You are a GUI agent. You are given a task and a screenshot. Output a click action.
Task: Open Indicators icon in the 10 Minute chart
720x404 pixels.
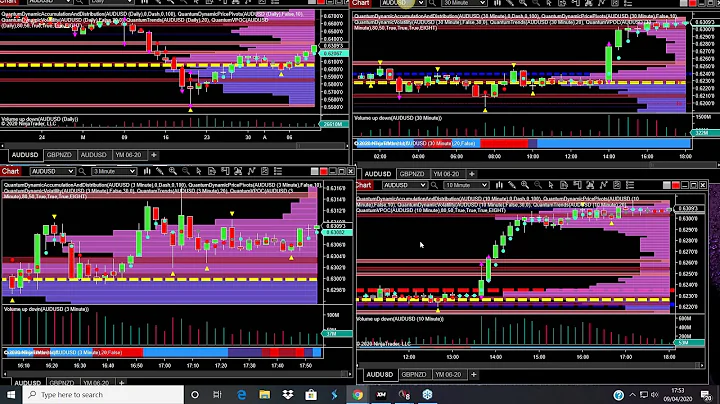click(x=590, y=185)
